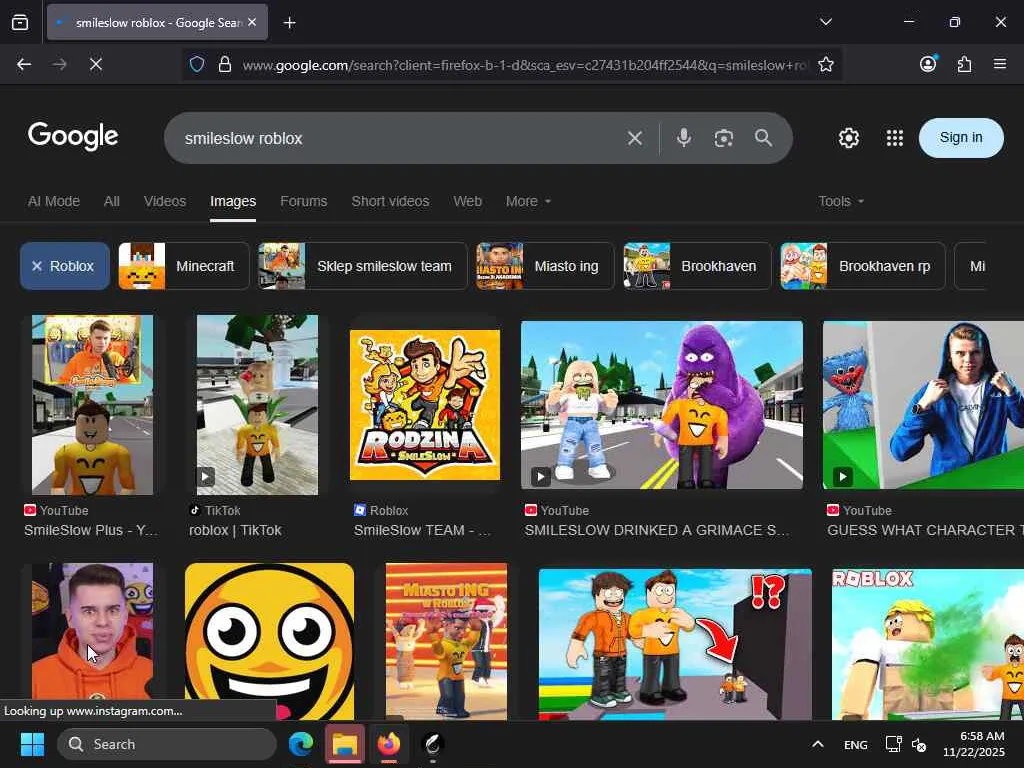
Task: Open SmileSlow Plus YouTube image result
Action: [x=93, y=405]
